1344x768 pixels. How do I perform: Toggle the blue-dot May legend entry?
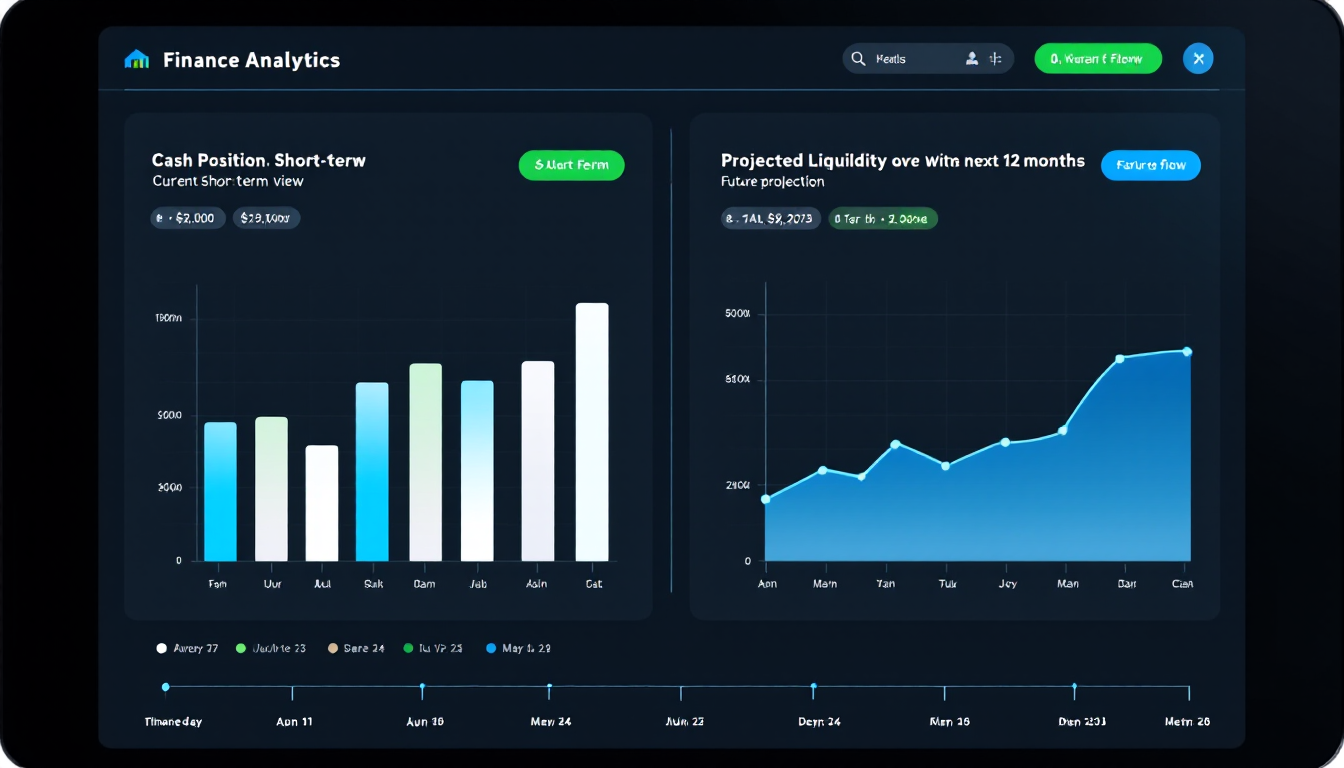pos(519,648)
